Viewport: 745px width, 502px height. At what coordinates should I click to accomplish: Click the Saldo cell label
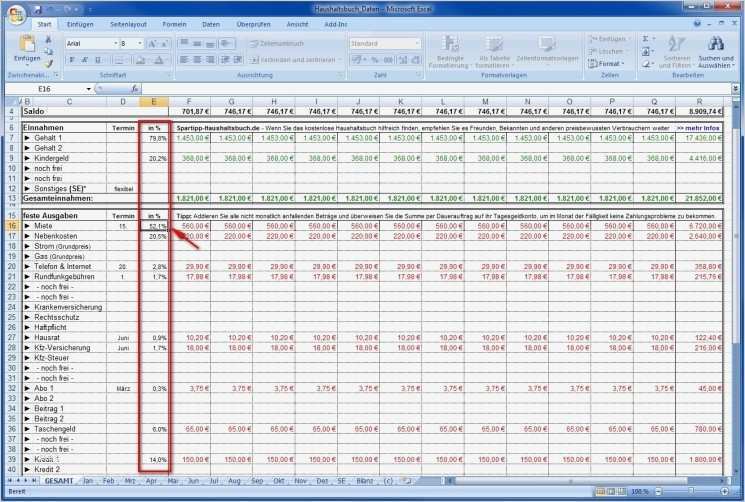pos(33,112)
